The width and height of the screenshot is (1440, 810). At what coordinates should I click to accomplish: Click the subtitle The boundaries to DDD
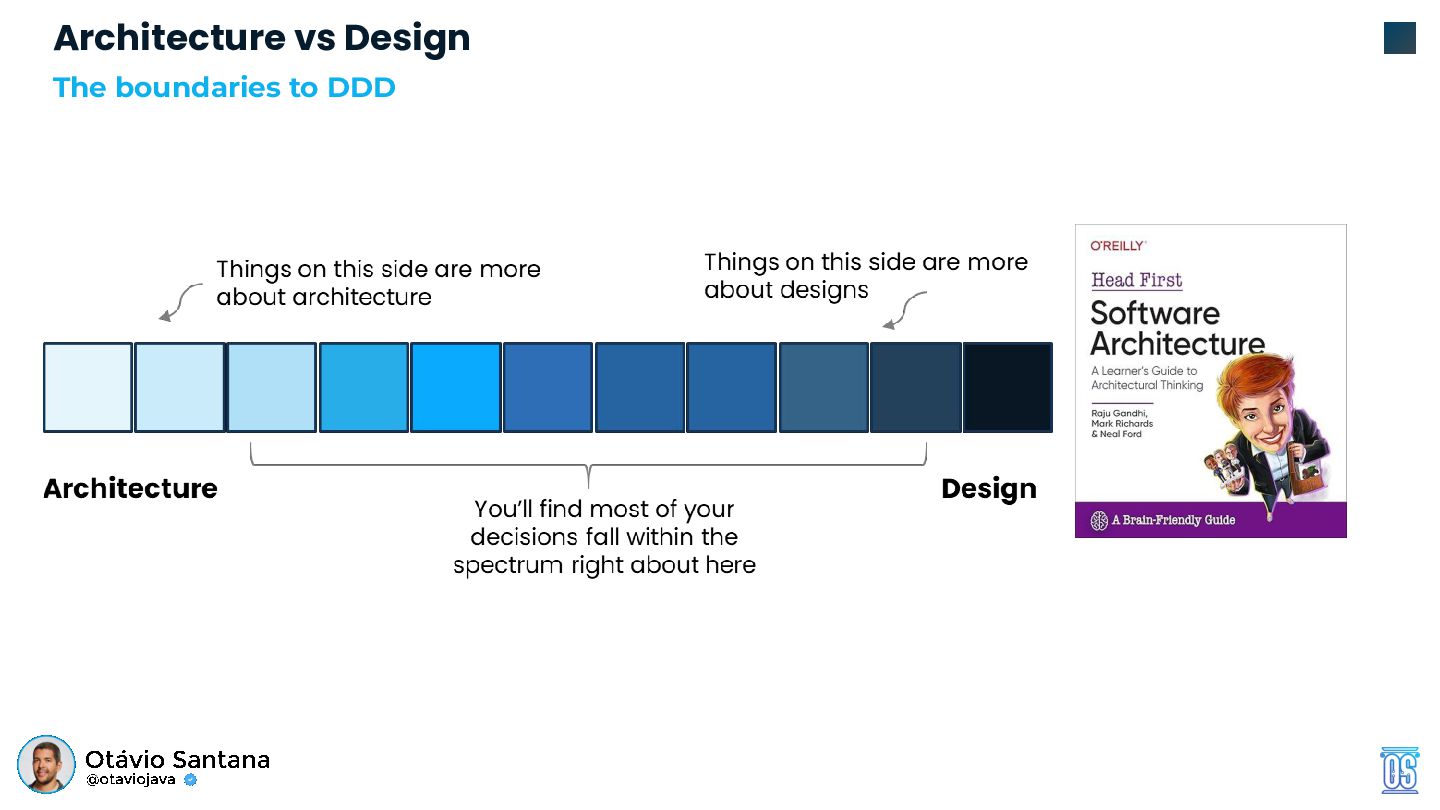(224, 87)
